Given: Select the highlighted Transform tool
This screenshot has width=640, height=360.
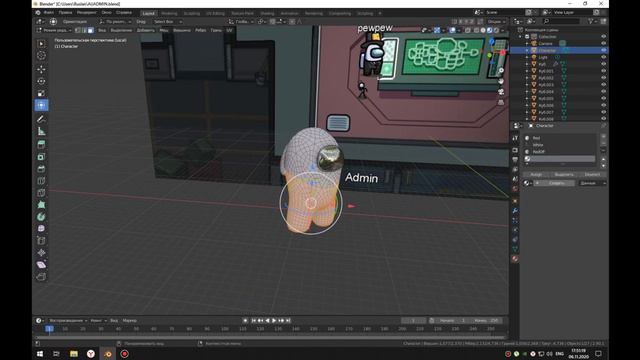Looking at the screenshot, I should click(x=41, y=105).
